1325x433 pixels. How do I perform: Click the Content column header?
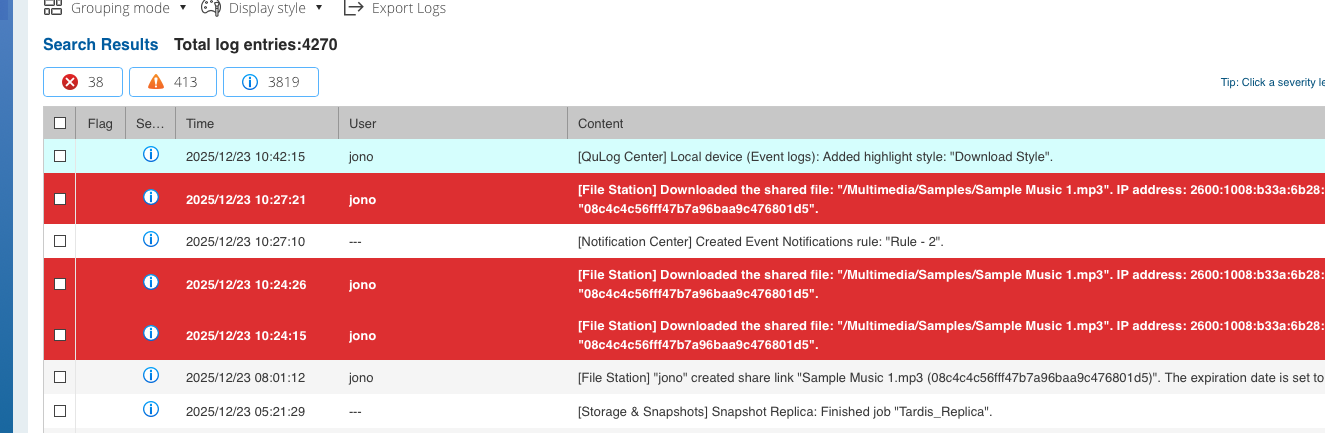pos(601,123)
